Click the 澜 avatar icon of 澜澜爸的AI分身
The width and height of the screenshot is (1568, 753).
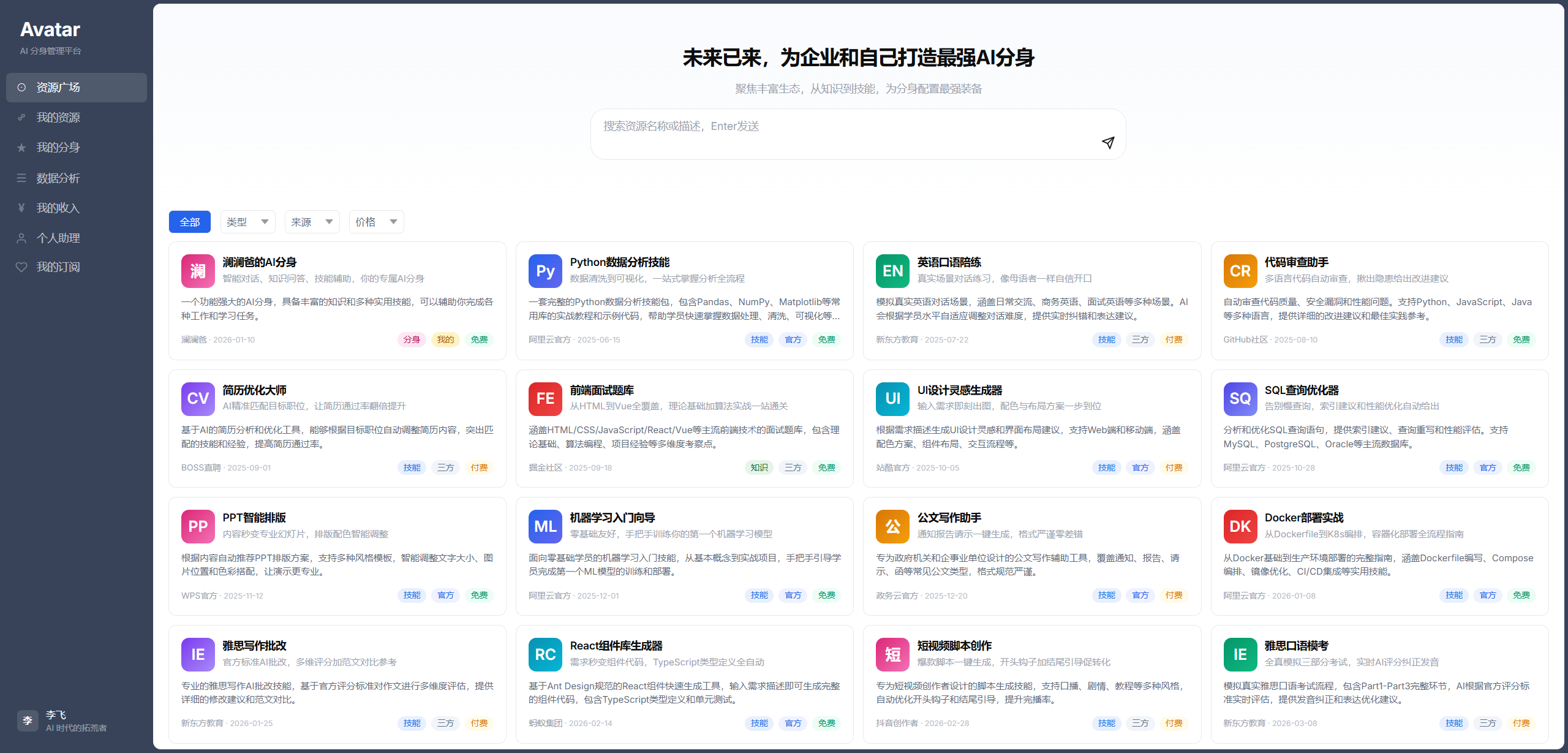tap(198, 271)
